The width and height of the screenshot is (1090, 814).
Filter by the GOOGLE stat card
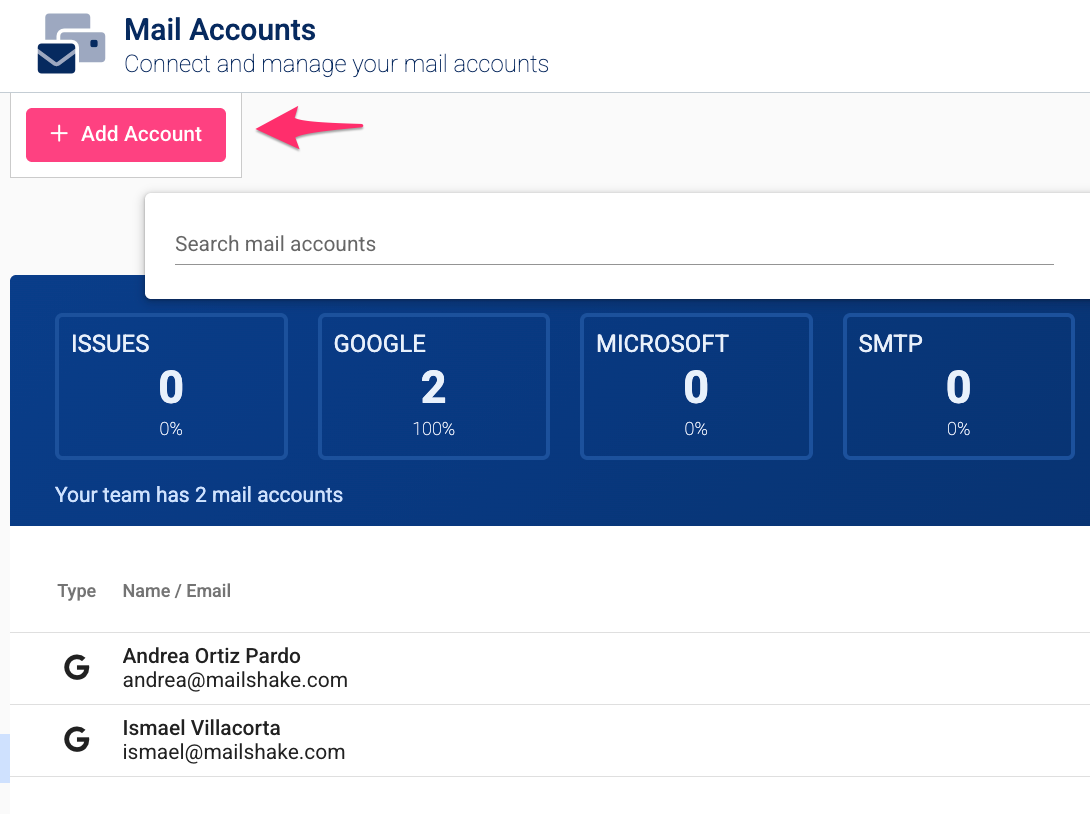[x=434, y=386]
